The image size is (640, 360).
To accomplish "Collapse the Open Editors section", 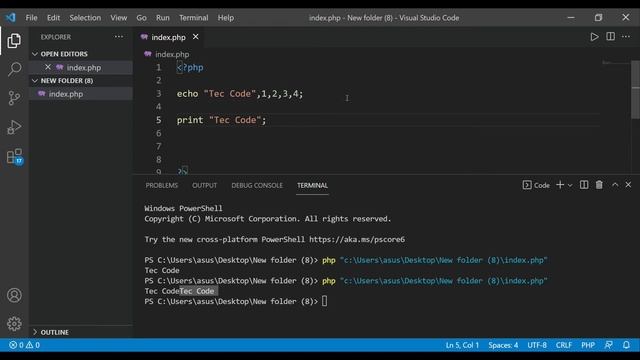I will pos(64,54).
